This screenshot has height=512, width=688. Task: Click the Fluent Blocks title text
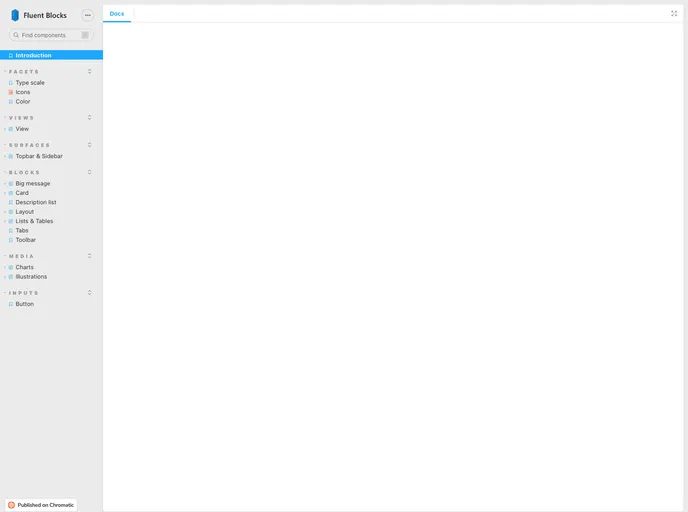point(45,15)
